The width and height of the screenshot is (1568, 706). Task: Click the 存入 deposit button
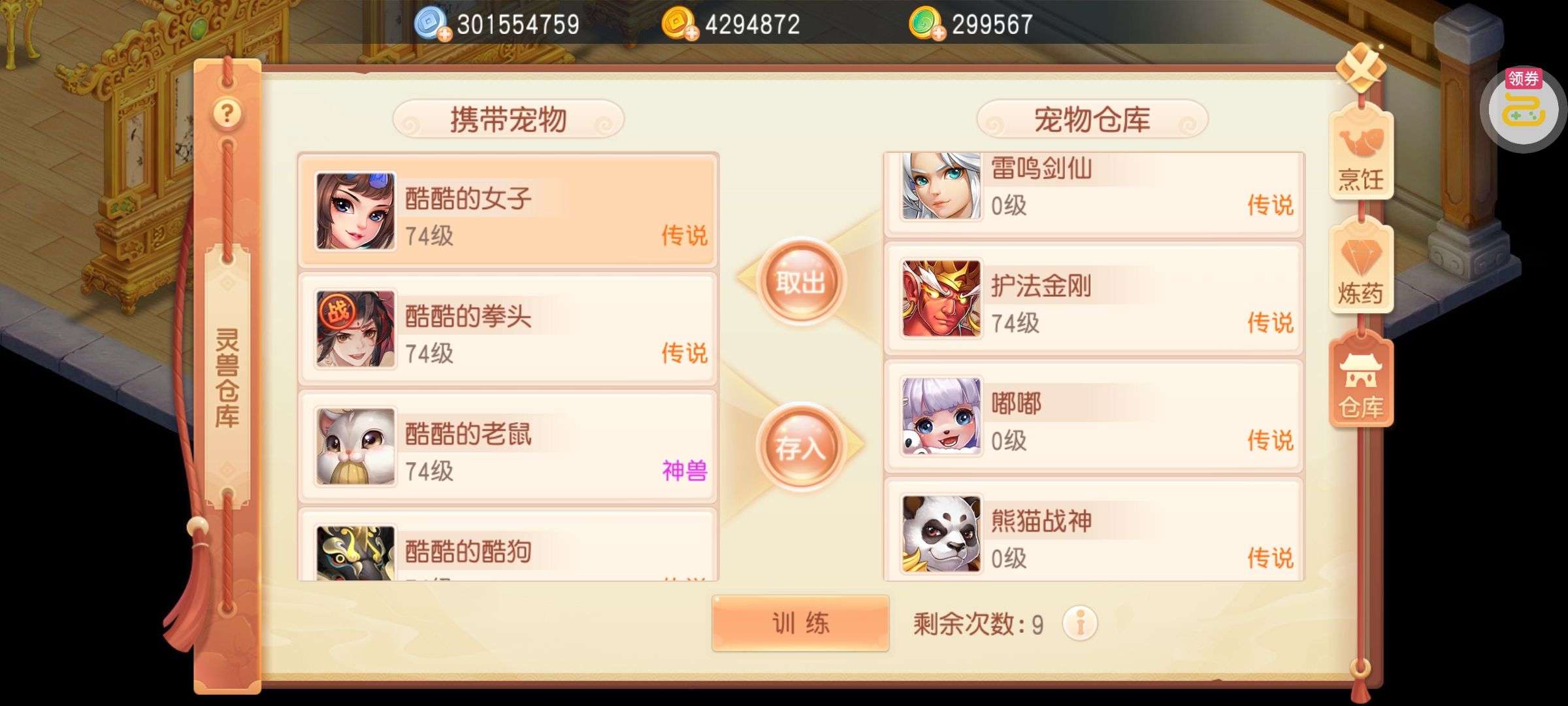tap(800, 448)
